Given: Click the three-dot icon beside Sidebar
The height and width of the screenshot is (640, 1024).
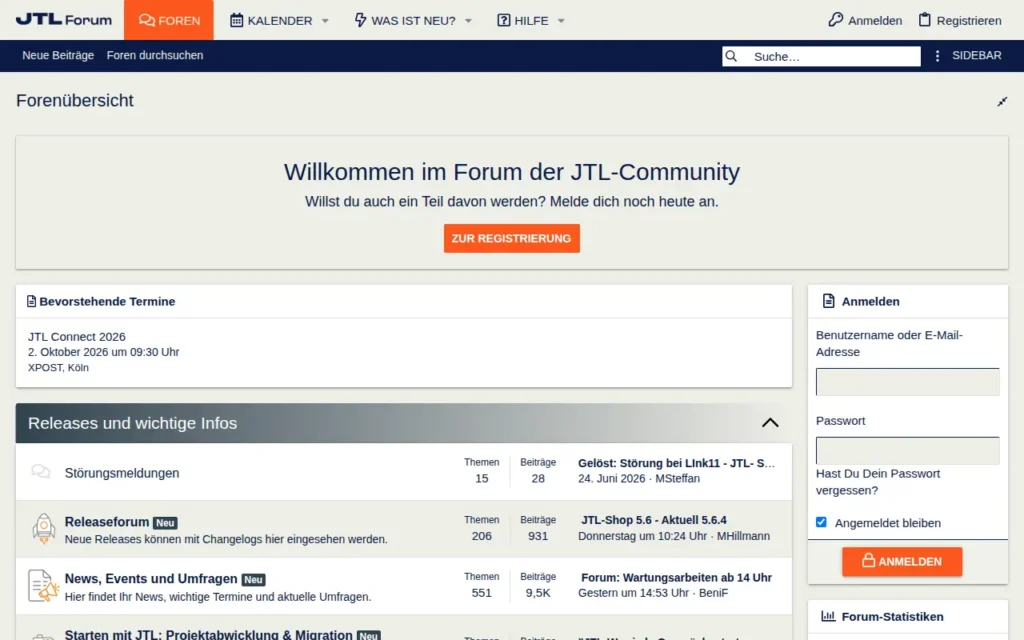Looking at the screenshot, I should (x=937, y=56).
